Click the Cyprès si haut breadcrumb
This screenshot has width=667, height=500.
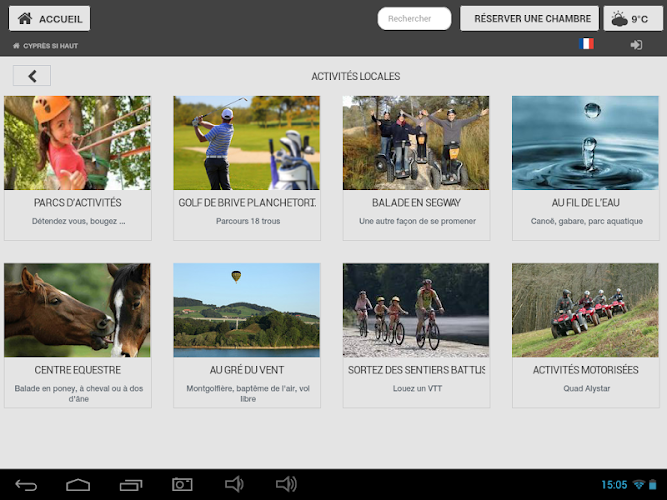46,46
